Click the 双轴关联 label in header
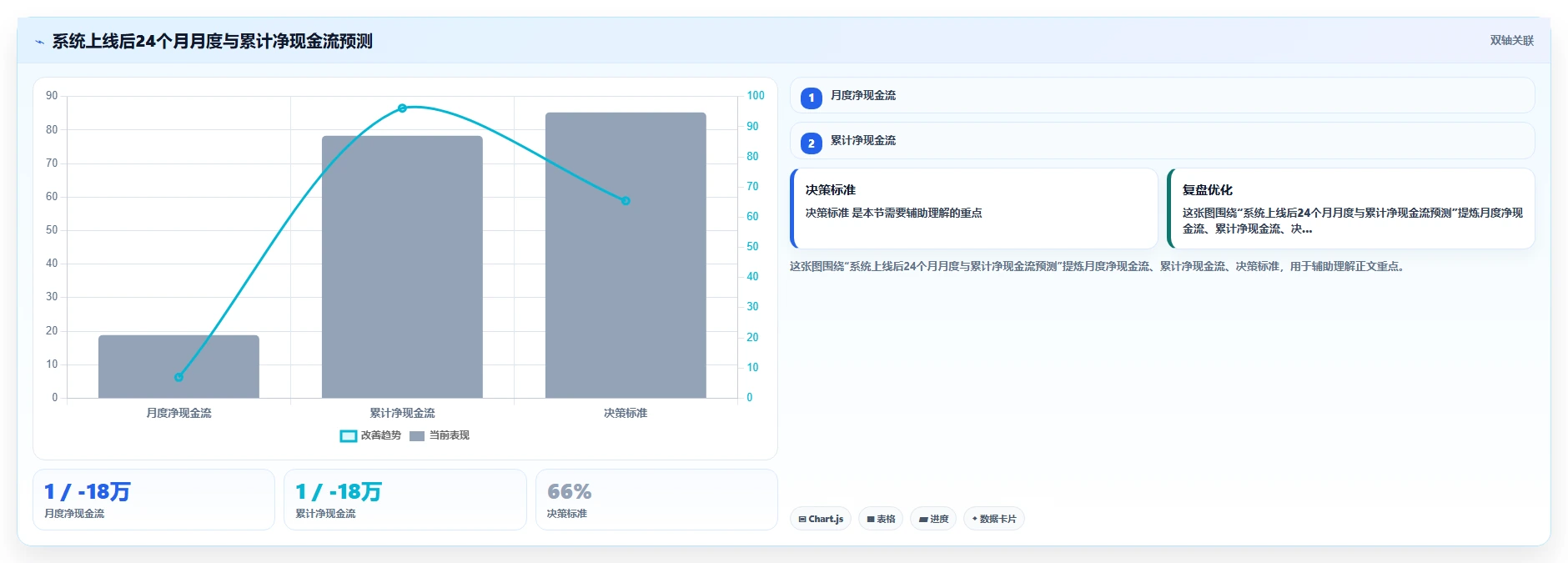 click(1511, 40)
